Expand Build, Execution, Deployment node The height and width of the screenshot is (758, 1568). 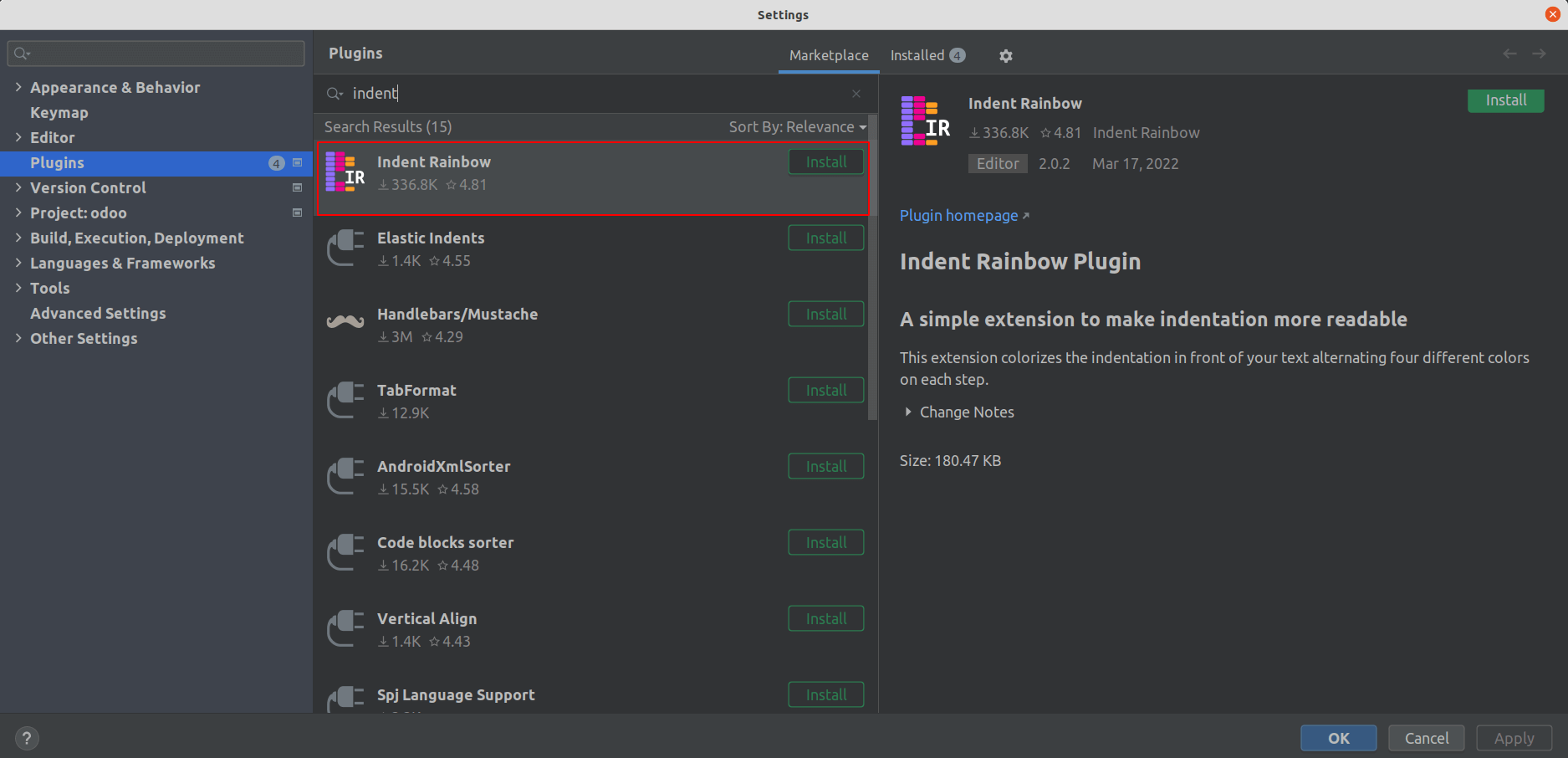coord(18,238)
